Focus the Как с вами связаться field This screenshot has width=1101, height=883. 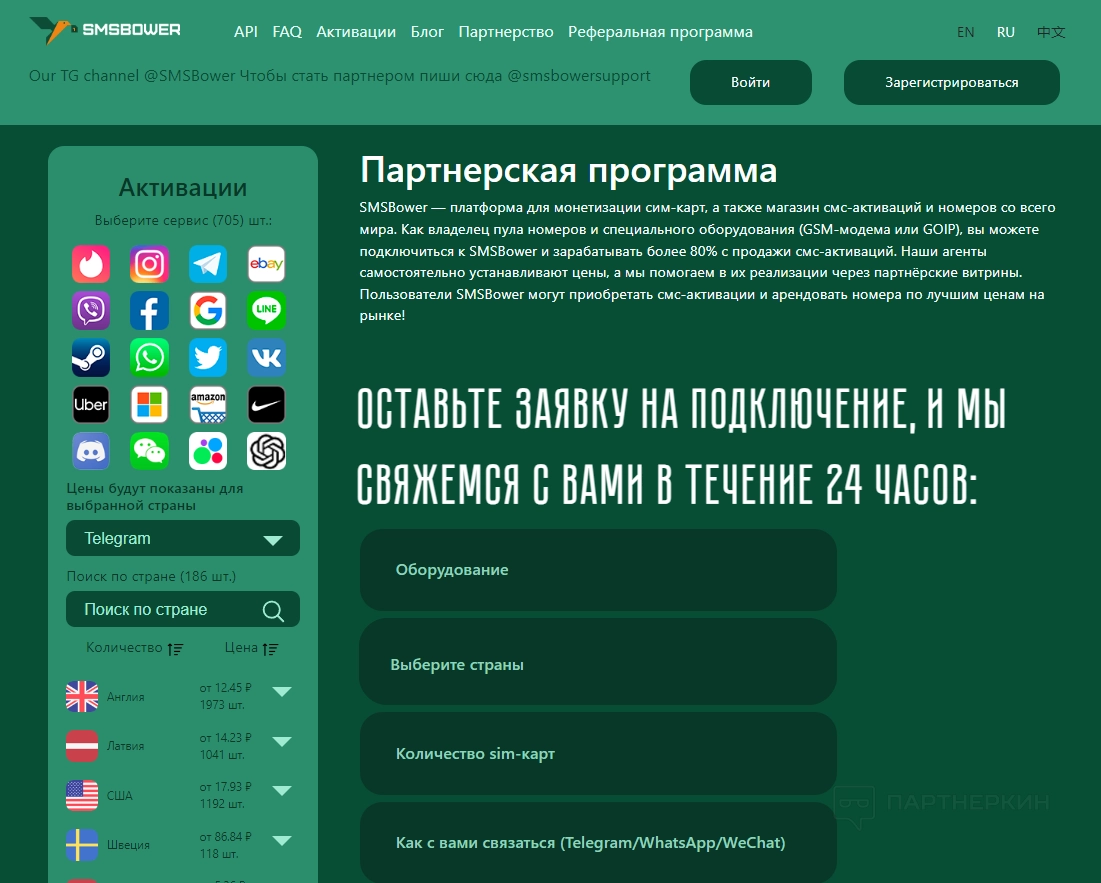coord(598,842)
